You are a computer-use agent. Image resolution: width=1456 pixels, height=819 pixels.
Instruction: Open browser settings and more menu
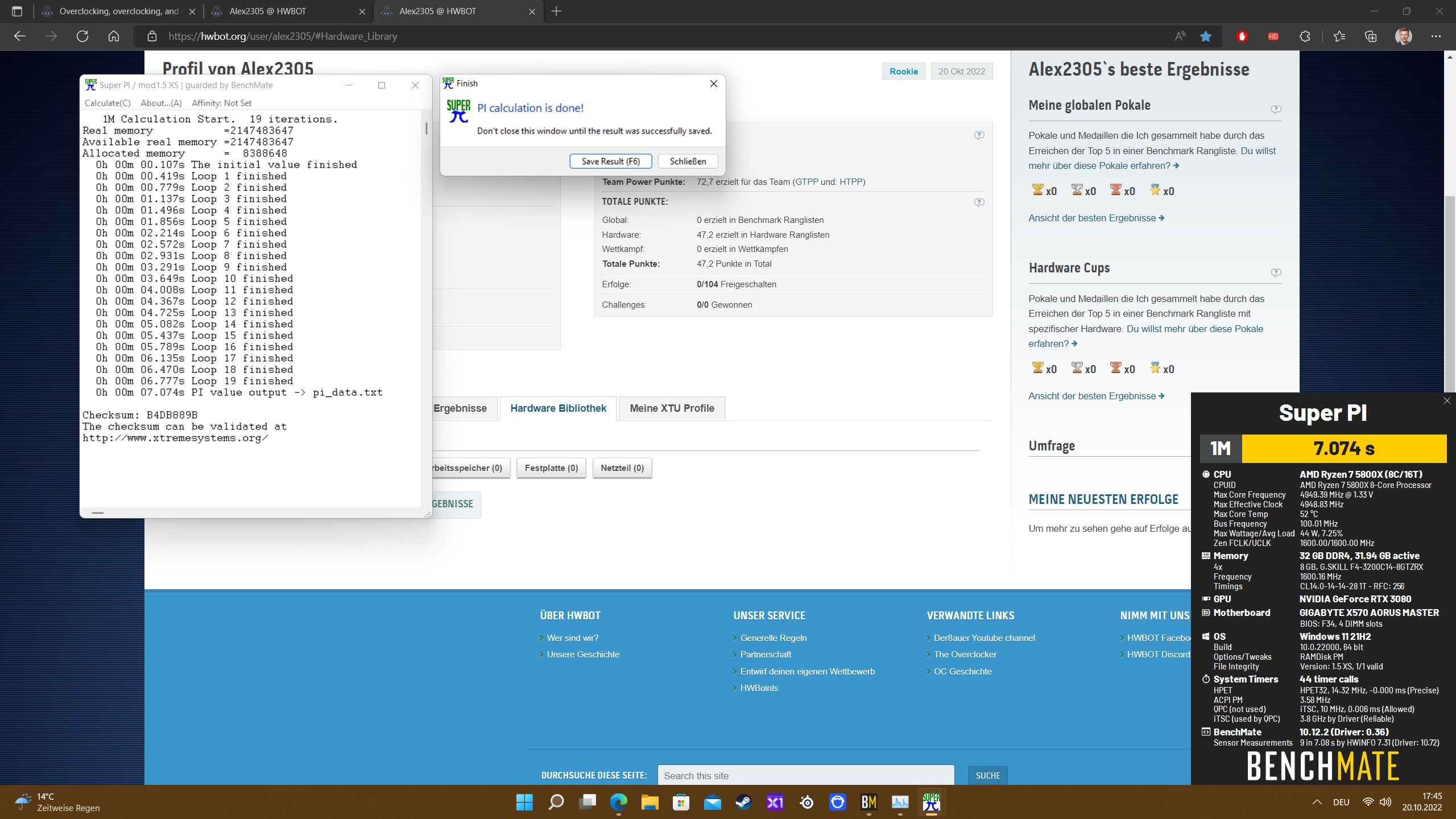pyautogui.click(x=1436, y=36)
